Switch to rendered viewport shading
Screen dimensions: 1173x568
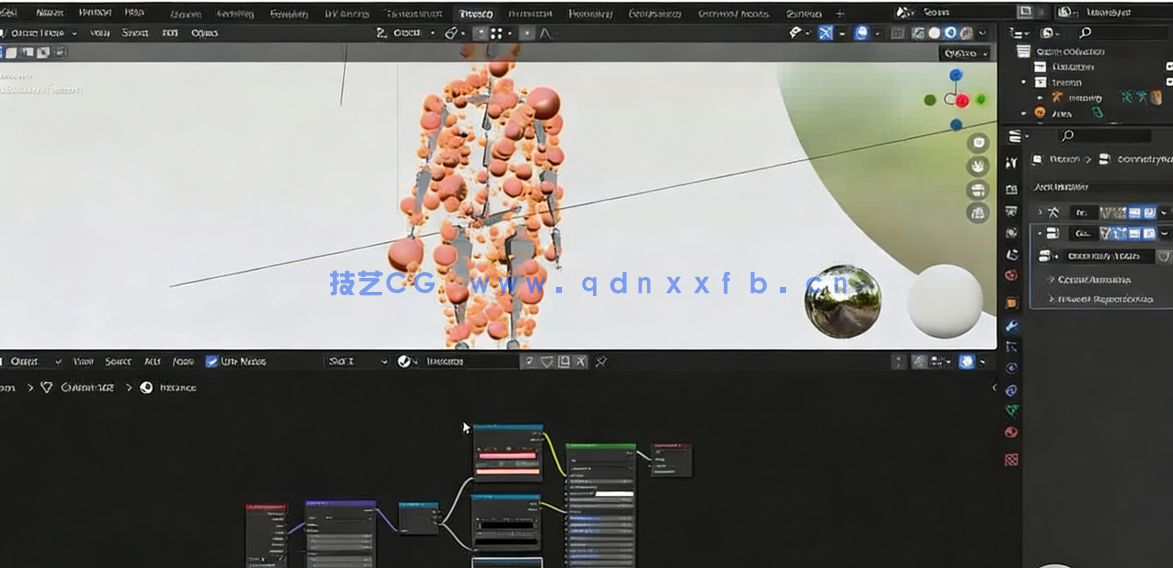point(966,33)
